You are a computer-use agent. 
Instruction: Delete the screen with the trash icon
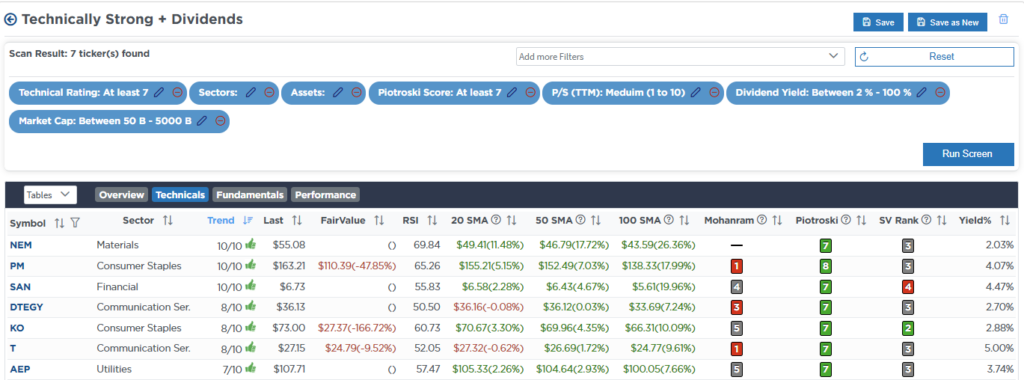click(1004, 20)
